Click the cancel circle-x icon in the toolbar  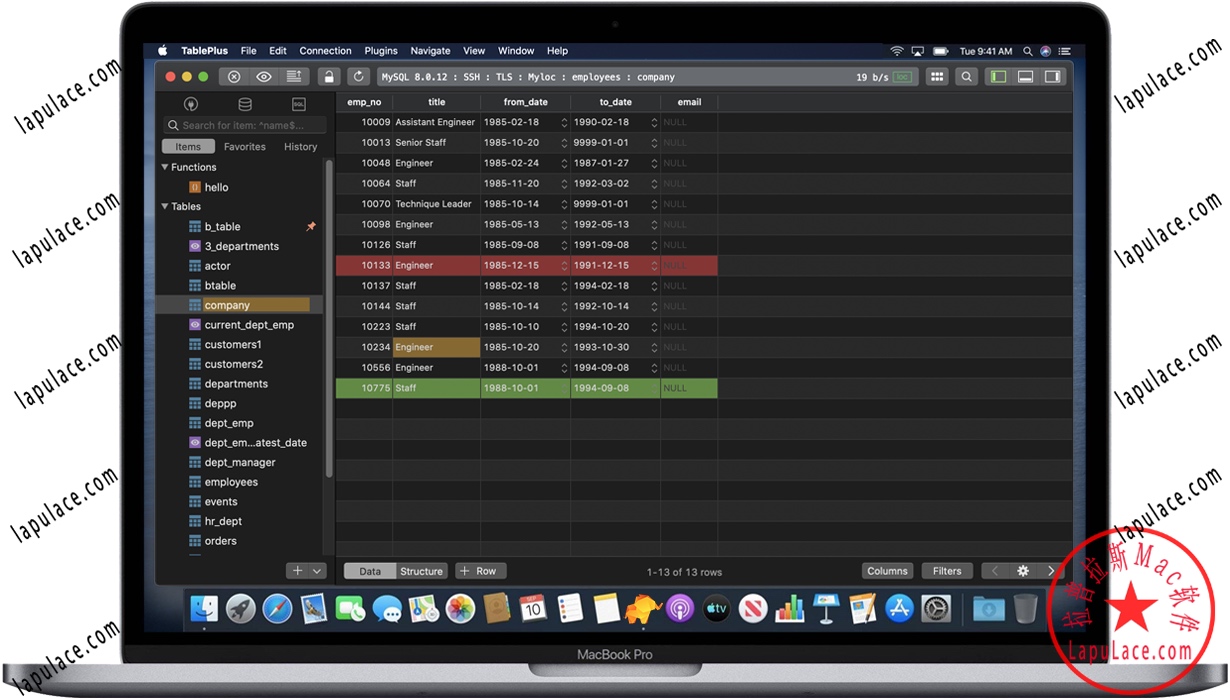coord(233,76)
